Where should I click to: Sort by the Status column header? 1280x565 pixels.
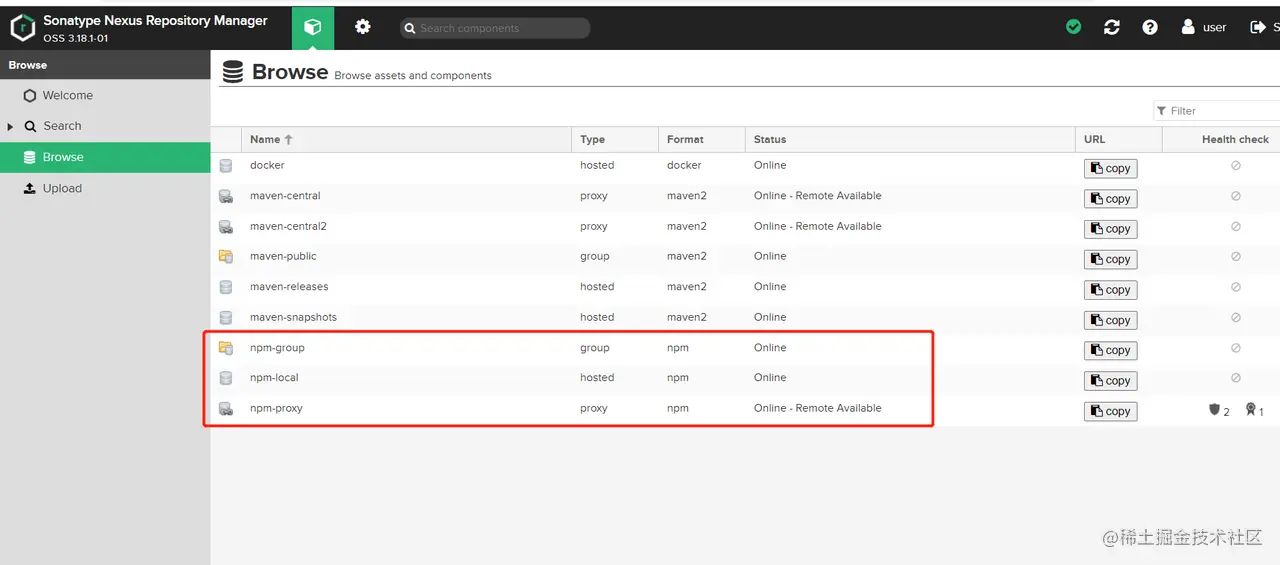point(910,140)
